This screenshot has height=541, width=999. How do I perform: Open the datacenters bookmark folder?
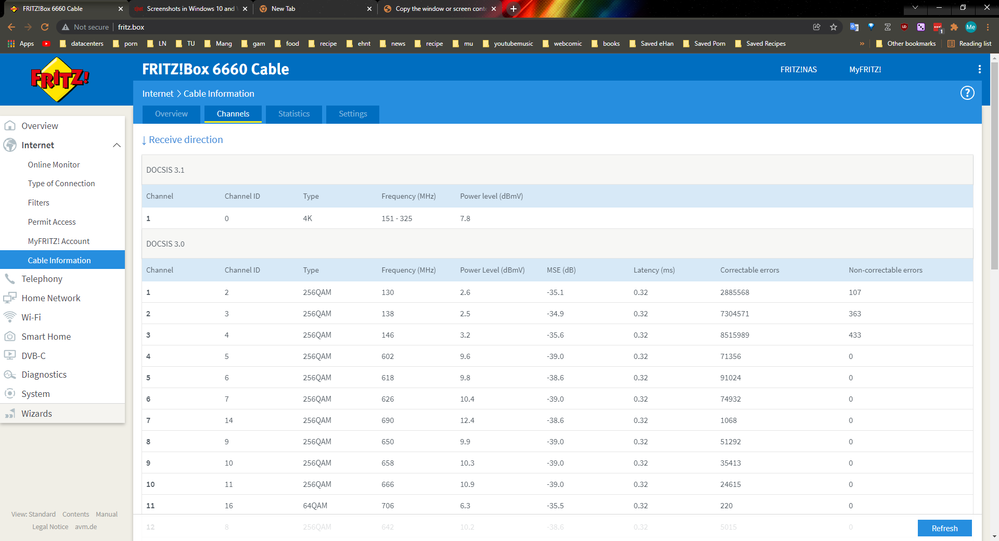(x=81, y=43)
